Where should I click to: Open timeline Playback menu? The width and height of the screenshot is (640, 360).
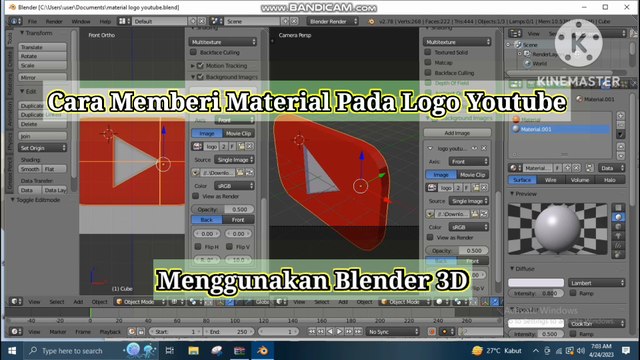pyautogui.click(x=110, y=332)
